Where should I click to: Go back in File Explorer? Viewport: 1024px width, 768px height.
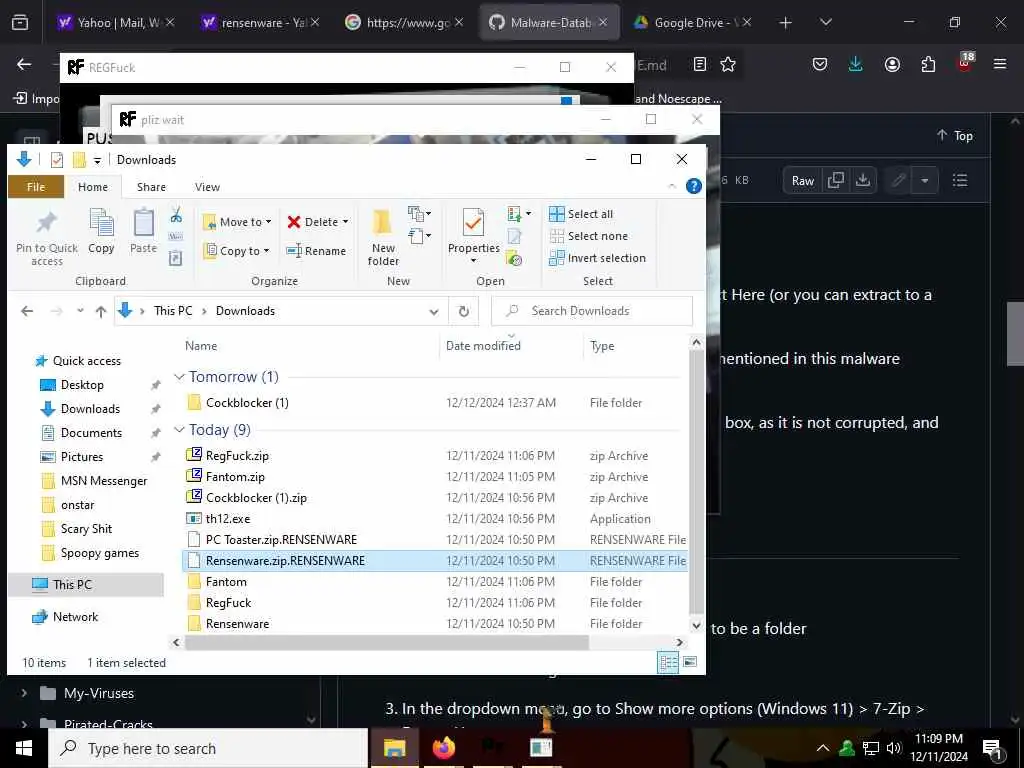pos(27,312)
